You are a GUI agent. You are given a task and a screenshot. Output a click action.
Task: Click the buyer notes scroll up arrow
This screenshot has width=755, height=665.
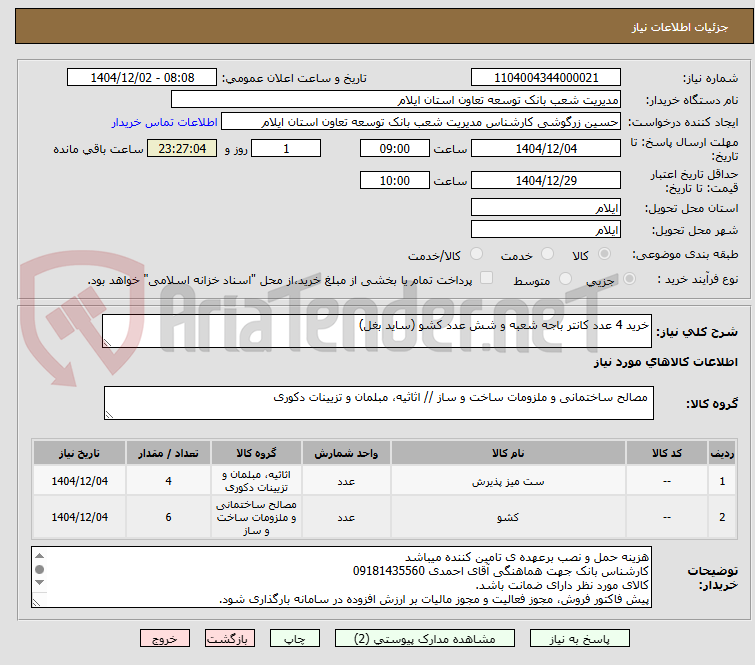39,556
